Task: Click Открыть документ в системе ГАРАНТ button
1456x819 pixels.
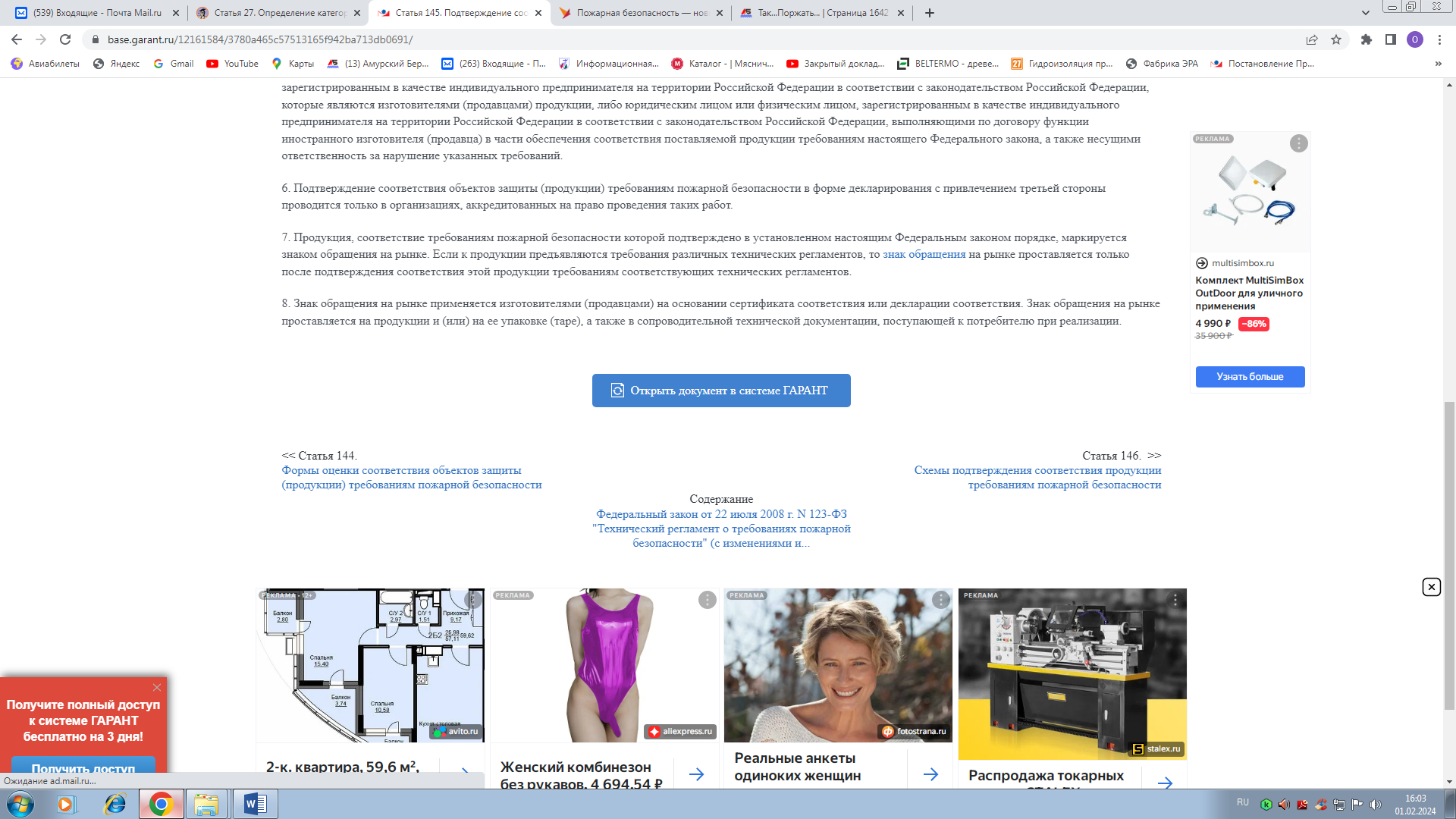Action: (720, 391)
